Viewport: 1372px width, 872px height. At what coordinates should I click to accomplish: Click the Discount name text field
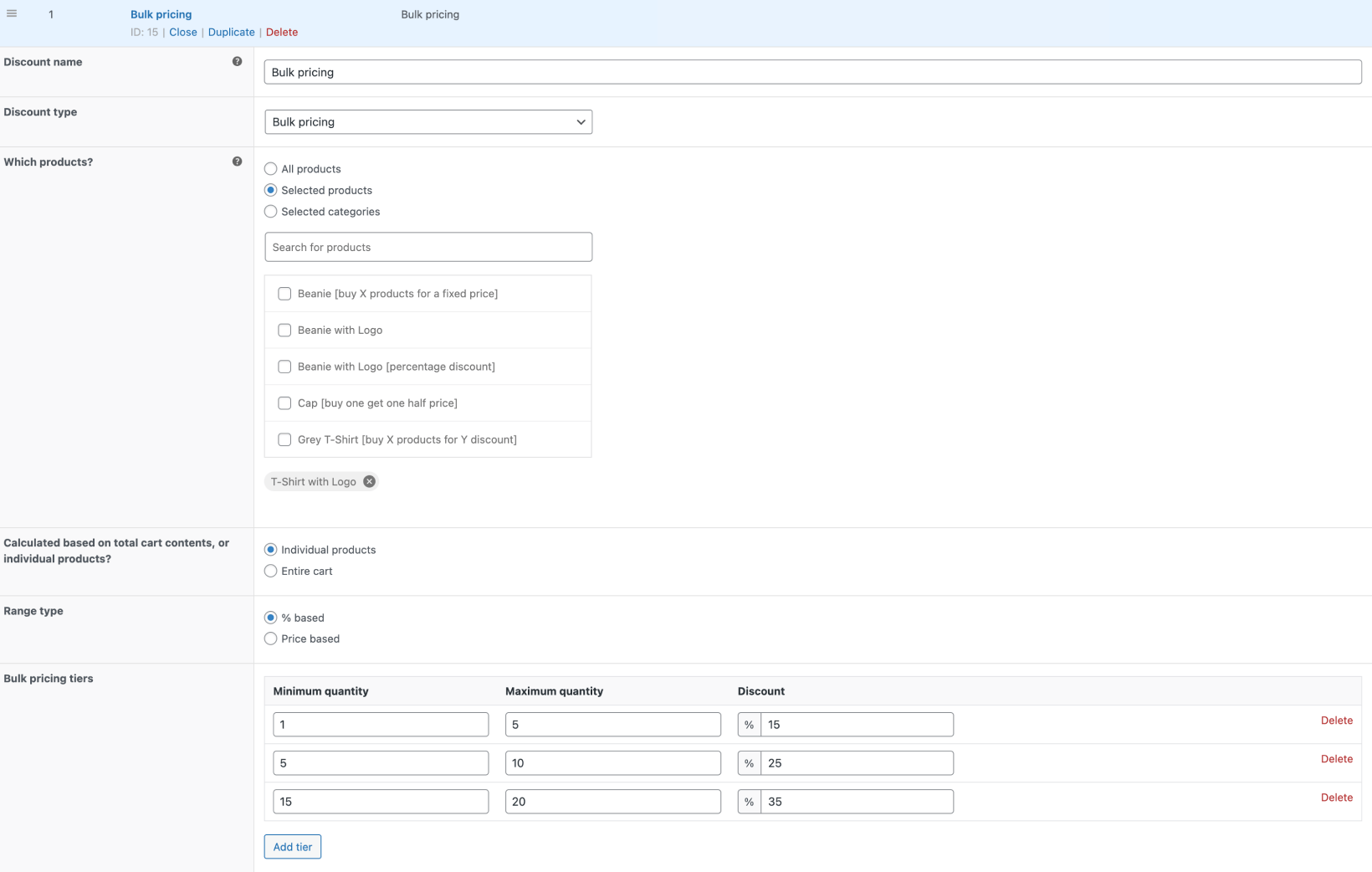[811, 72]
